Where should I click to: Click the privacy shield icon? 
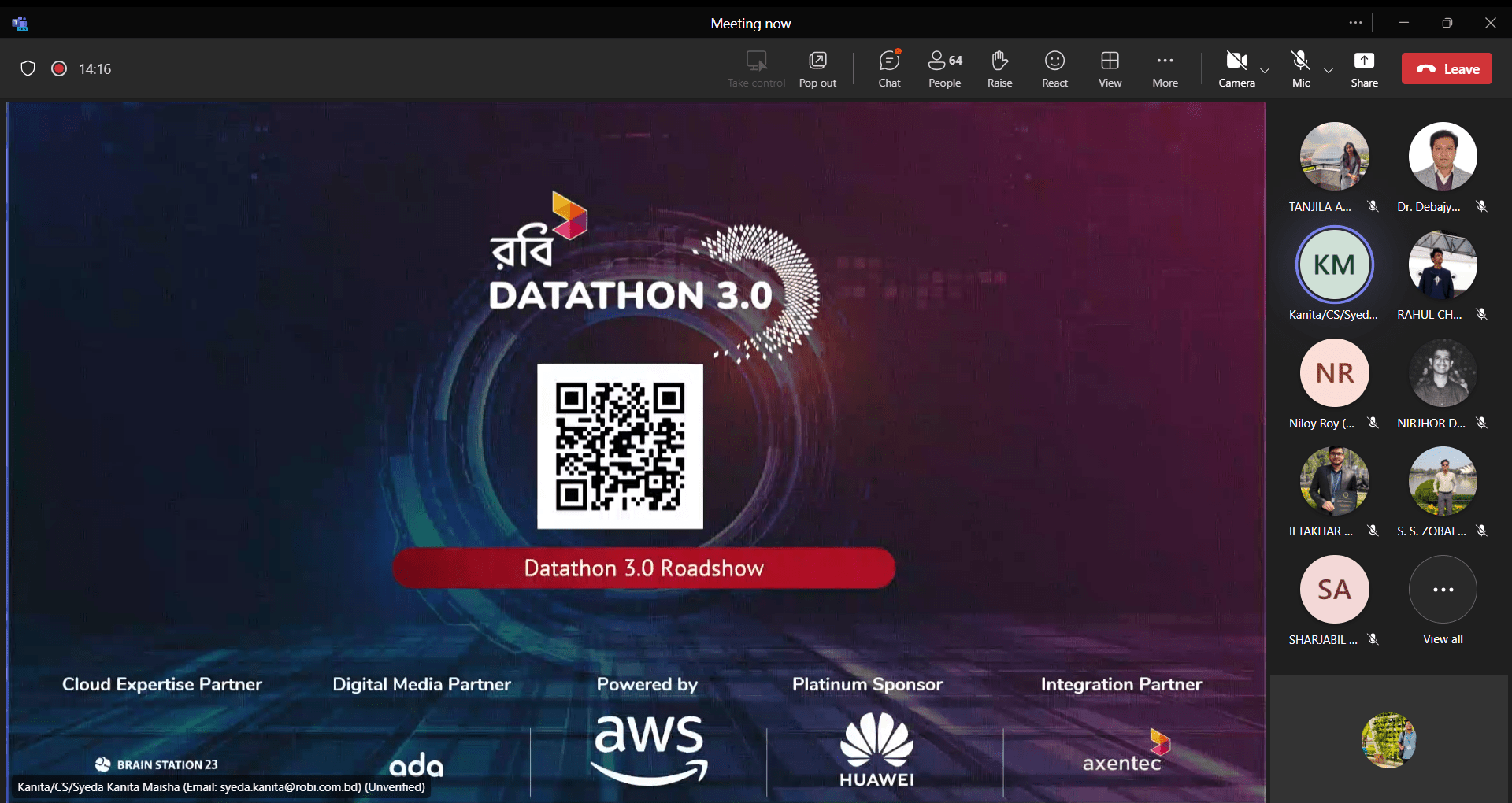28,68
